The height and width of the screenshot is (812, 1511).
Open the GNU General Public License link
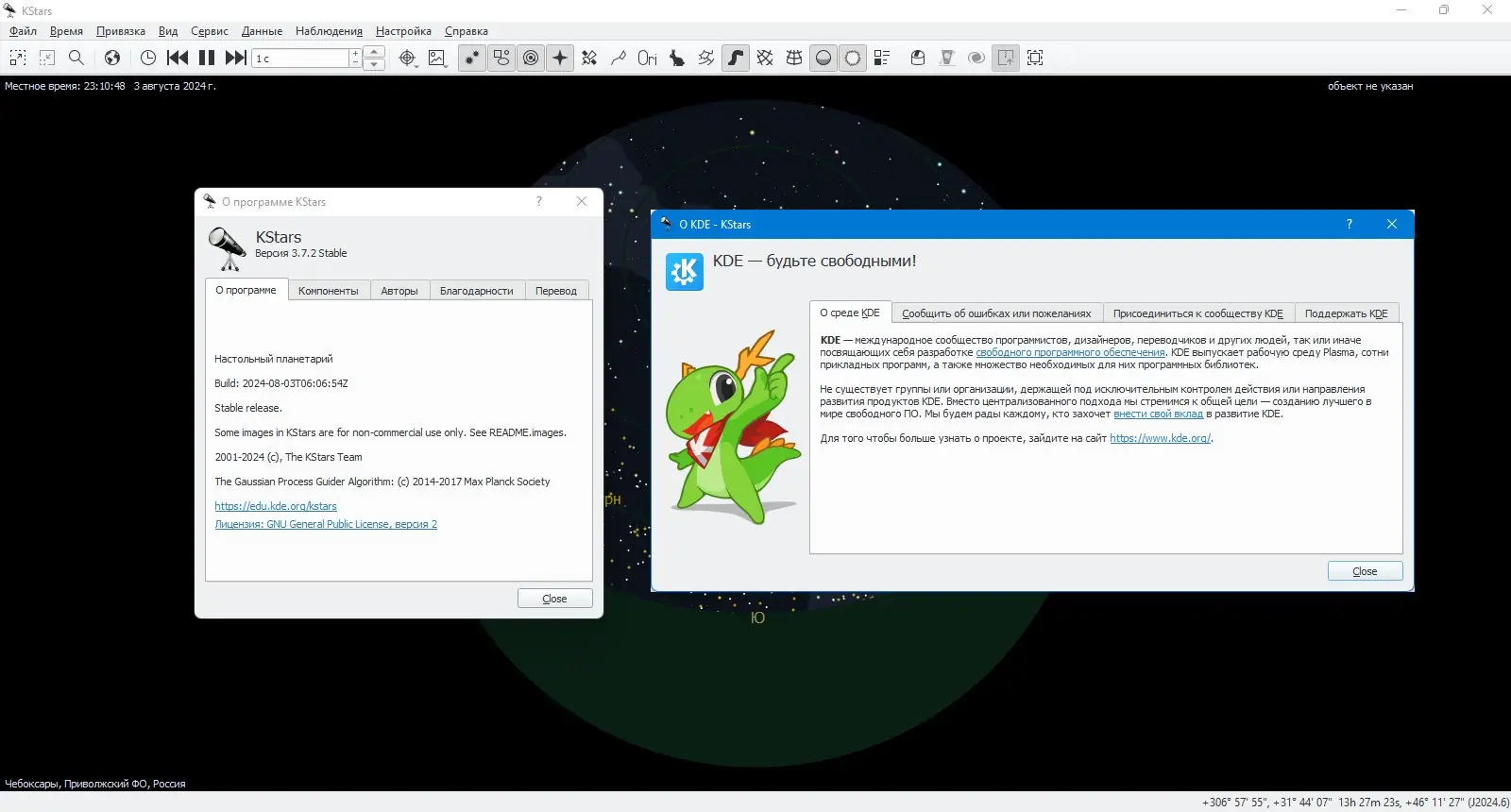click(326, 524)
